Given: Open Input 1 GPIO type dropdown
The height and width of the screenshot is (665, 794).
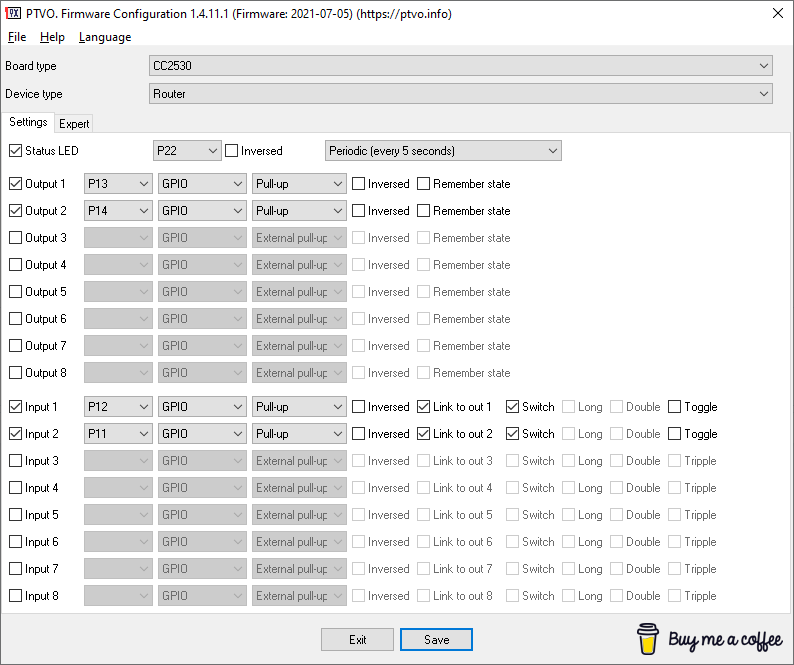Looking at the screenshot, I should pos(202,407).
